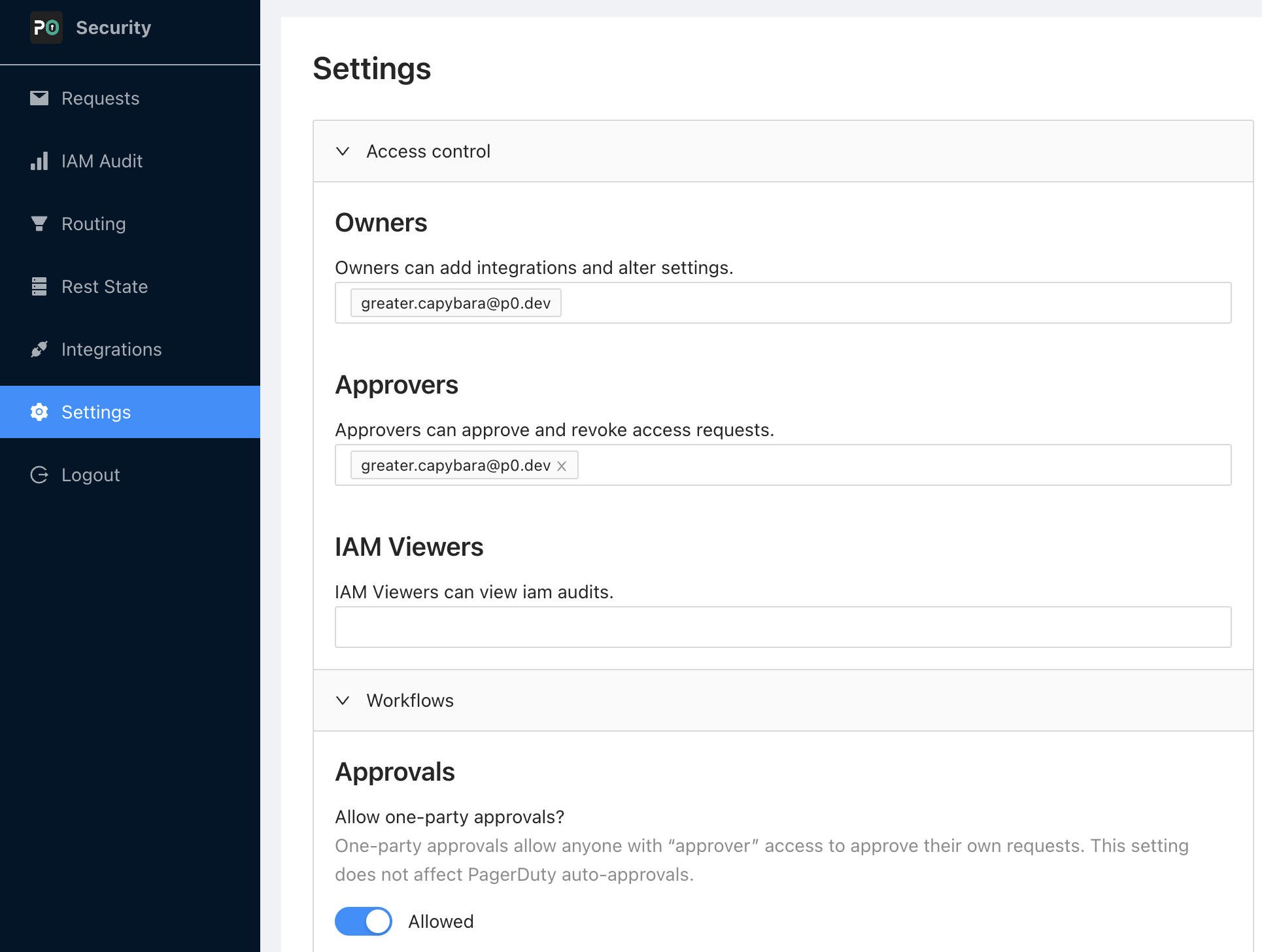
Task: Collapse the Access control section chevron
Action: (x=343, y=152)
